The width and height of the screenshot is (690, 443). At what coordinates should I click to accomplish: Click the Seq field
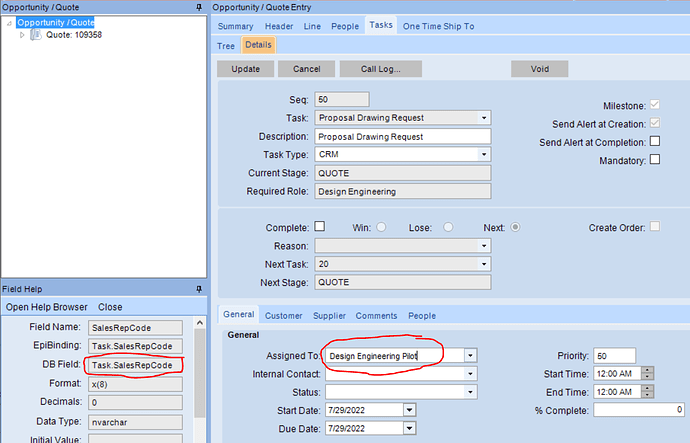coord(342,99)
